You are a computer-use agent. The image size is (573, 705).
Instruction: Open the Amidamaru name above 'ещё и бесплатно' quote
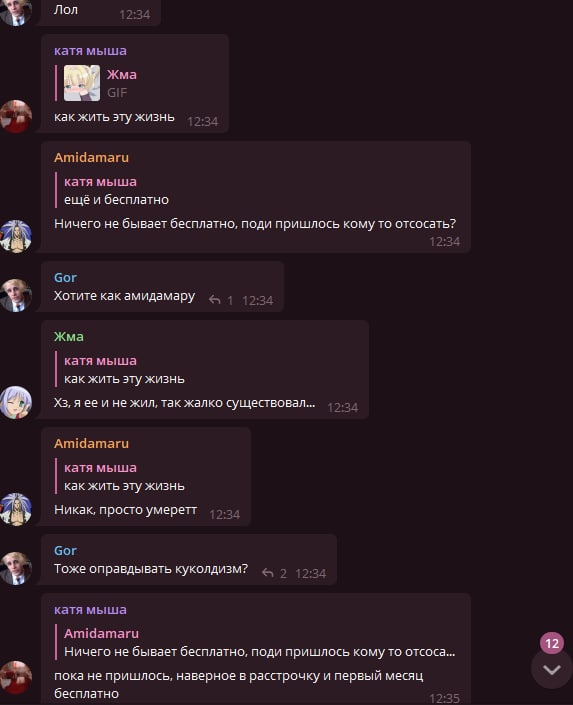(91, 157)
